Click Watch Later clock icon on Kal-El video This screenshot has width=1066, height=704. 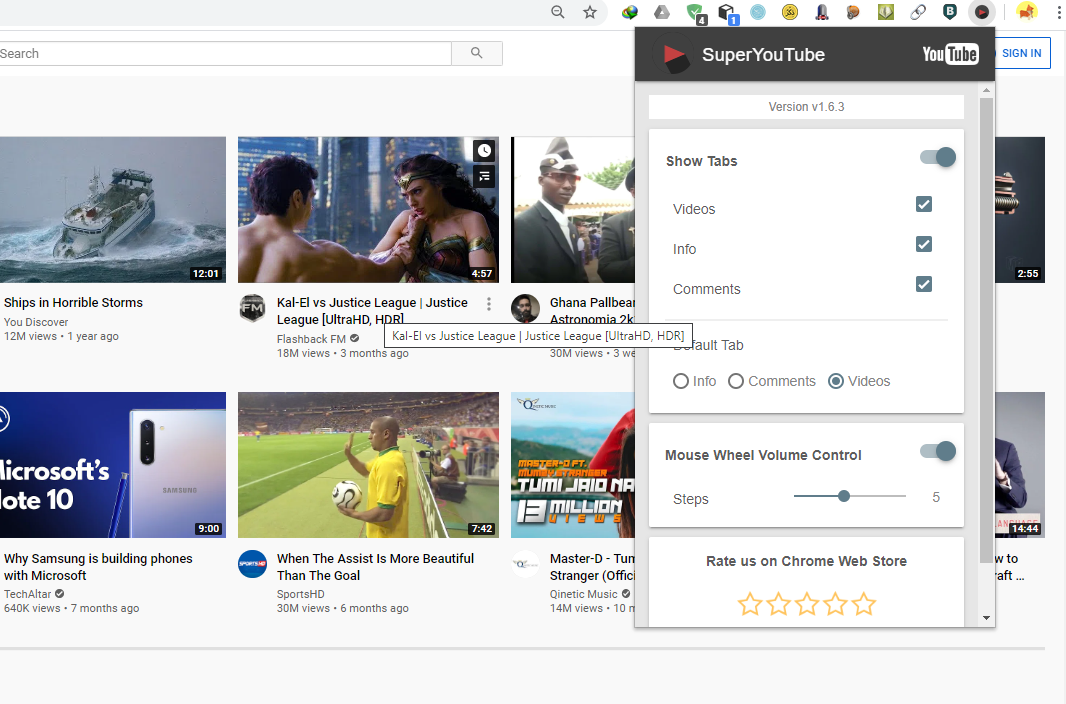[484, 151]
